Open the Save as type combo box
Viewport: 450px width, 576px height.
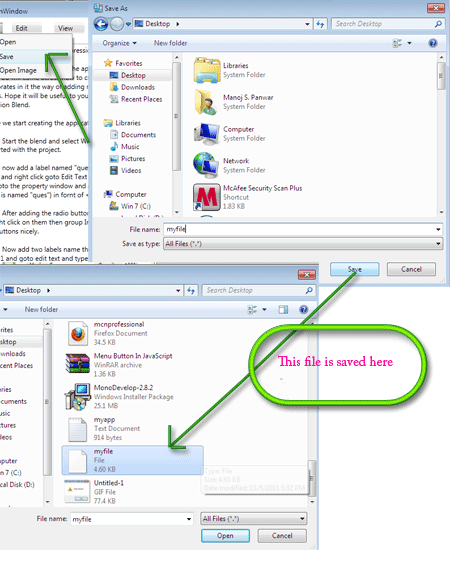click(x=303, y=244)
